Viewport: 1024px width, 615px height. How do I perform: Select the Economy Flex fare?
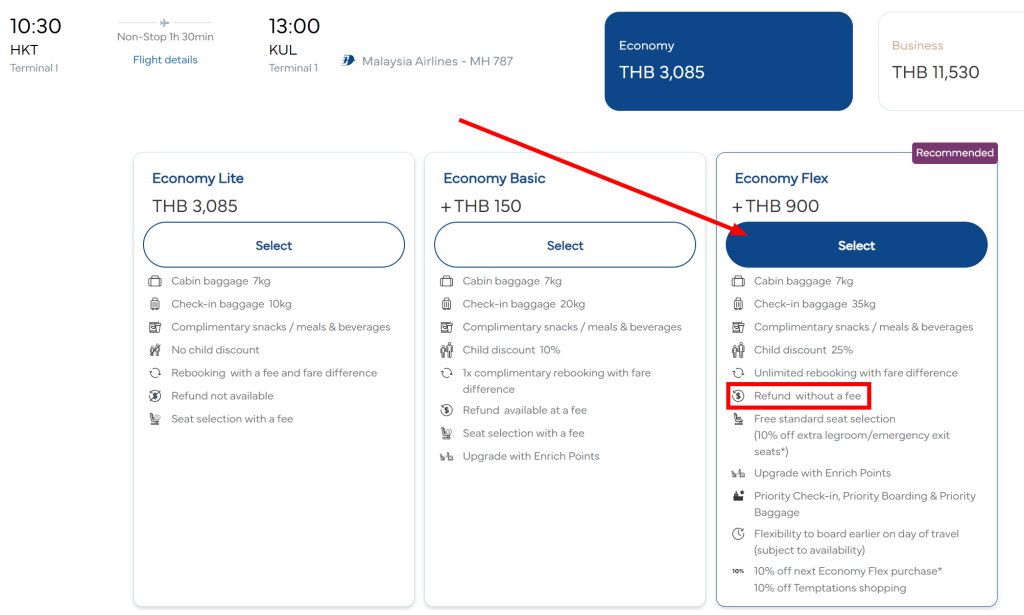856,245
